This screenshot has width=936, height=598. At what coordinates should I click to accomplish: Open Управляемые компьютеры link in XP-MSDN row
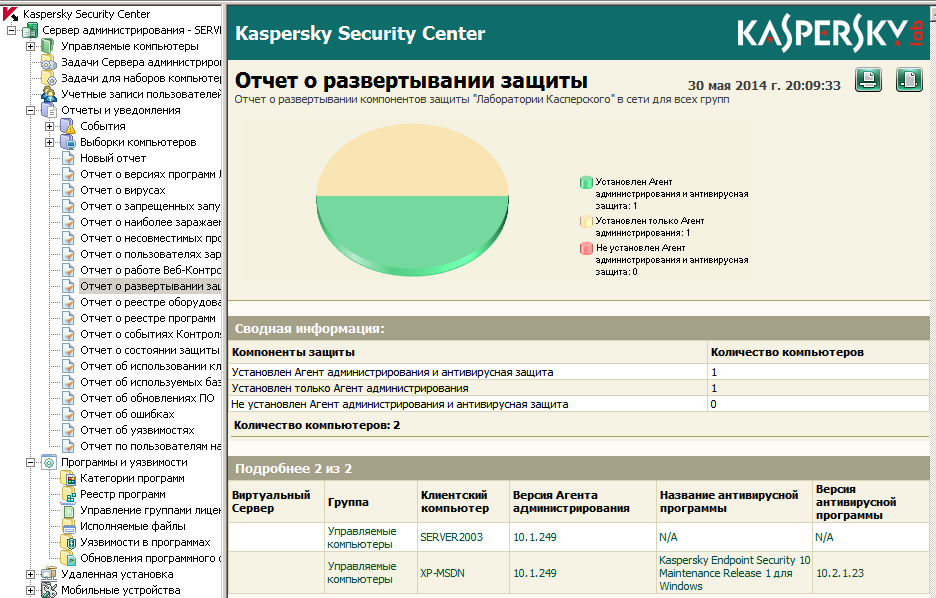(x=362, y=573)
